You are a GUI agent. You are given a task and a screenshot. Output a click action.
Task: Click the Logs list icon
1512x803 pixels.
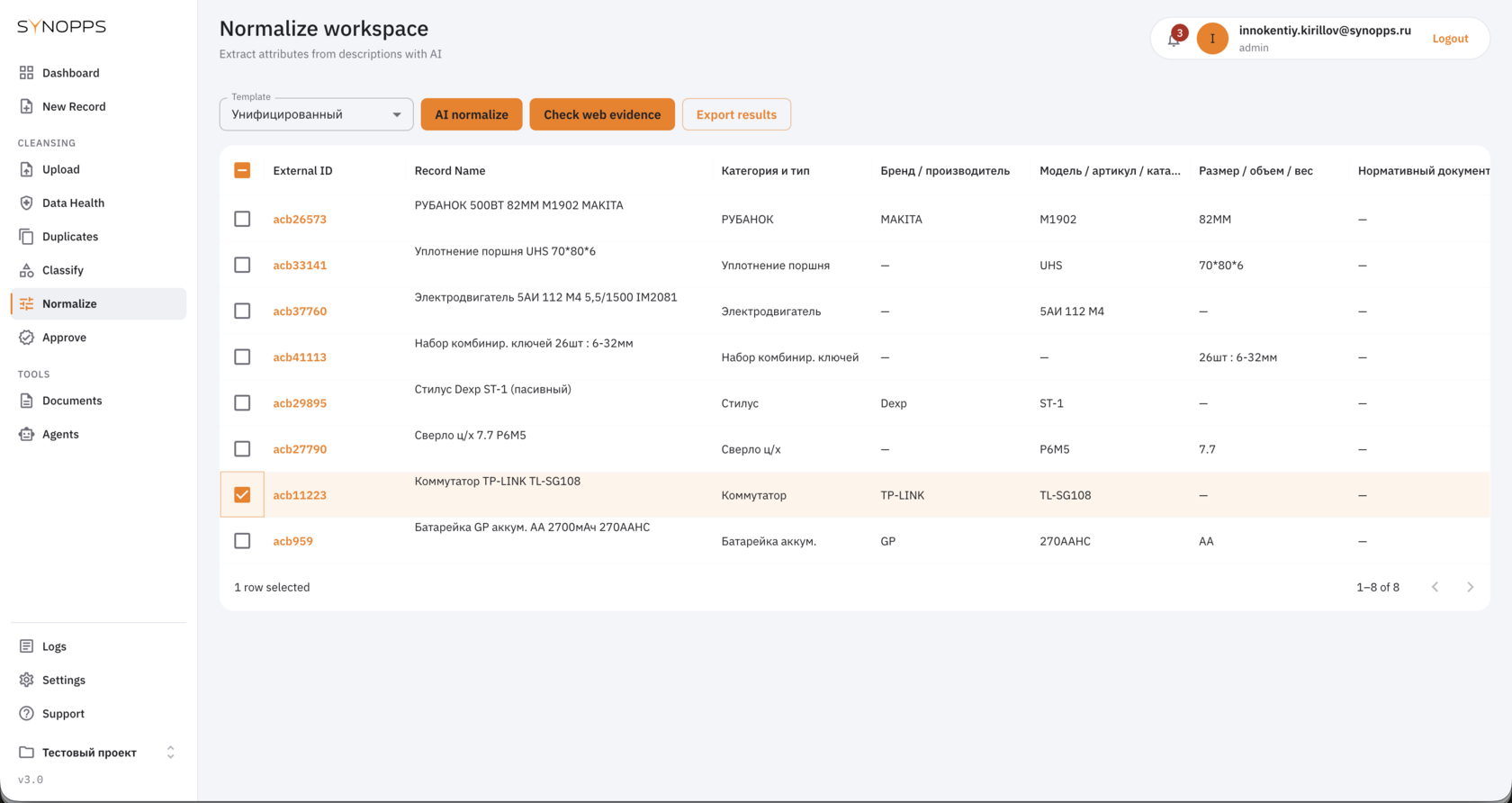pyautogui.click(x=26, y=646)
